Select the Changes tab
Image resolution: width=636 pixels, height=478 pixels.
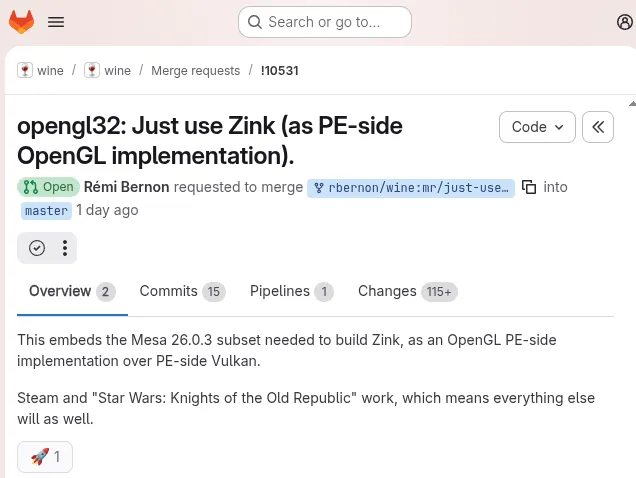point(387,291)
